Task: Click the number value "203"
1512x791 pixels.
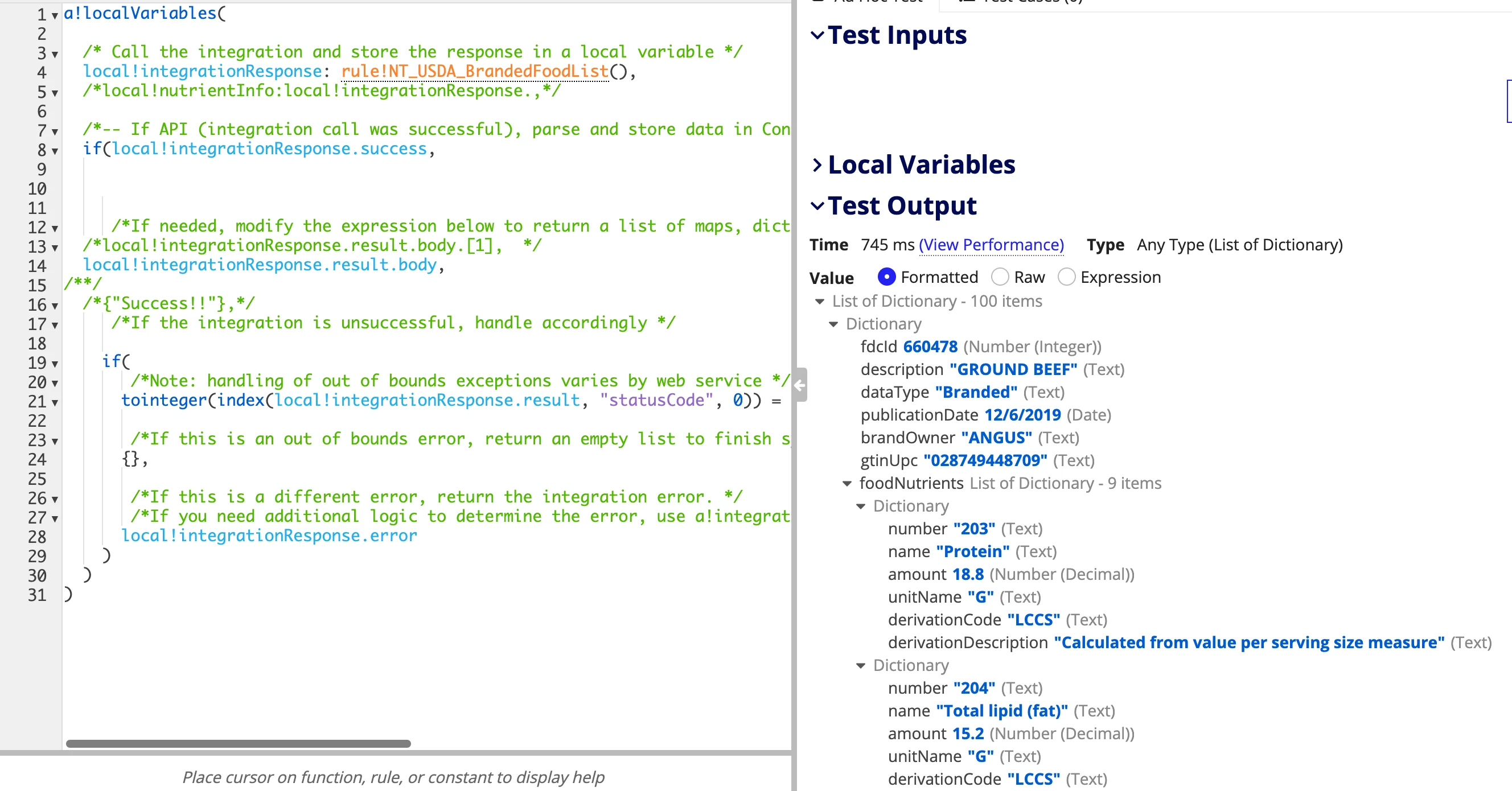Action: (x=975, y=529)
